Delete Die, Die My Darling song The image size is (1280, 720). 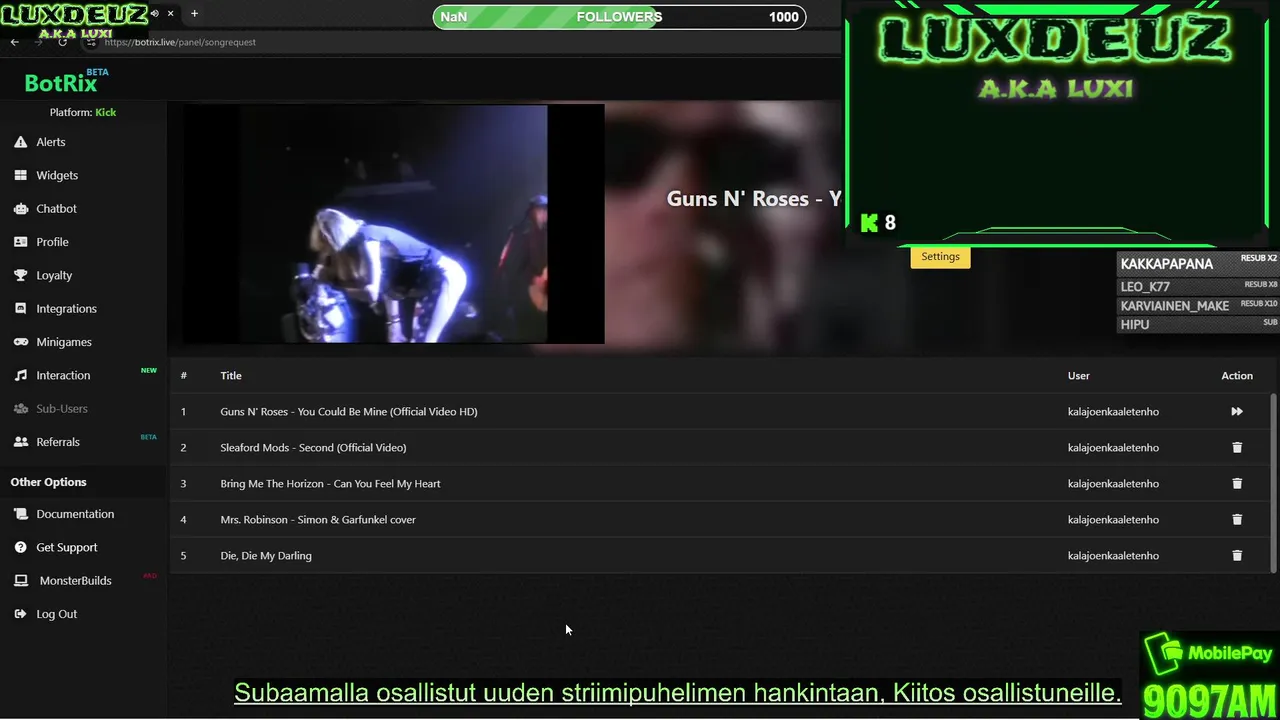tap(1237, 555)
